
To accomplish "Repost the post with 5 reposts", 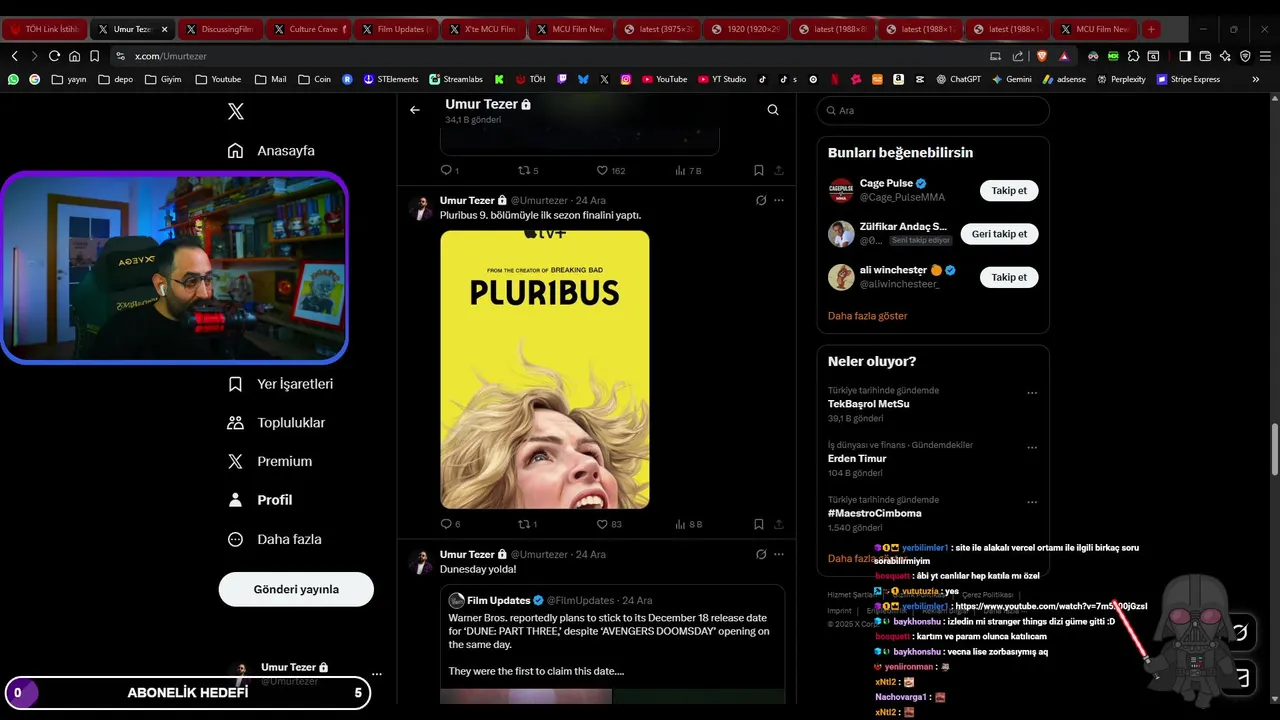I will pos(528,170).
